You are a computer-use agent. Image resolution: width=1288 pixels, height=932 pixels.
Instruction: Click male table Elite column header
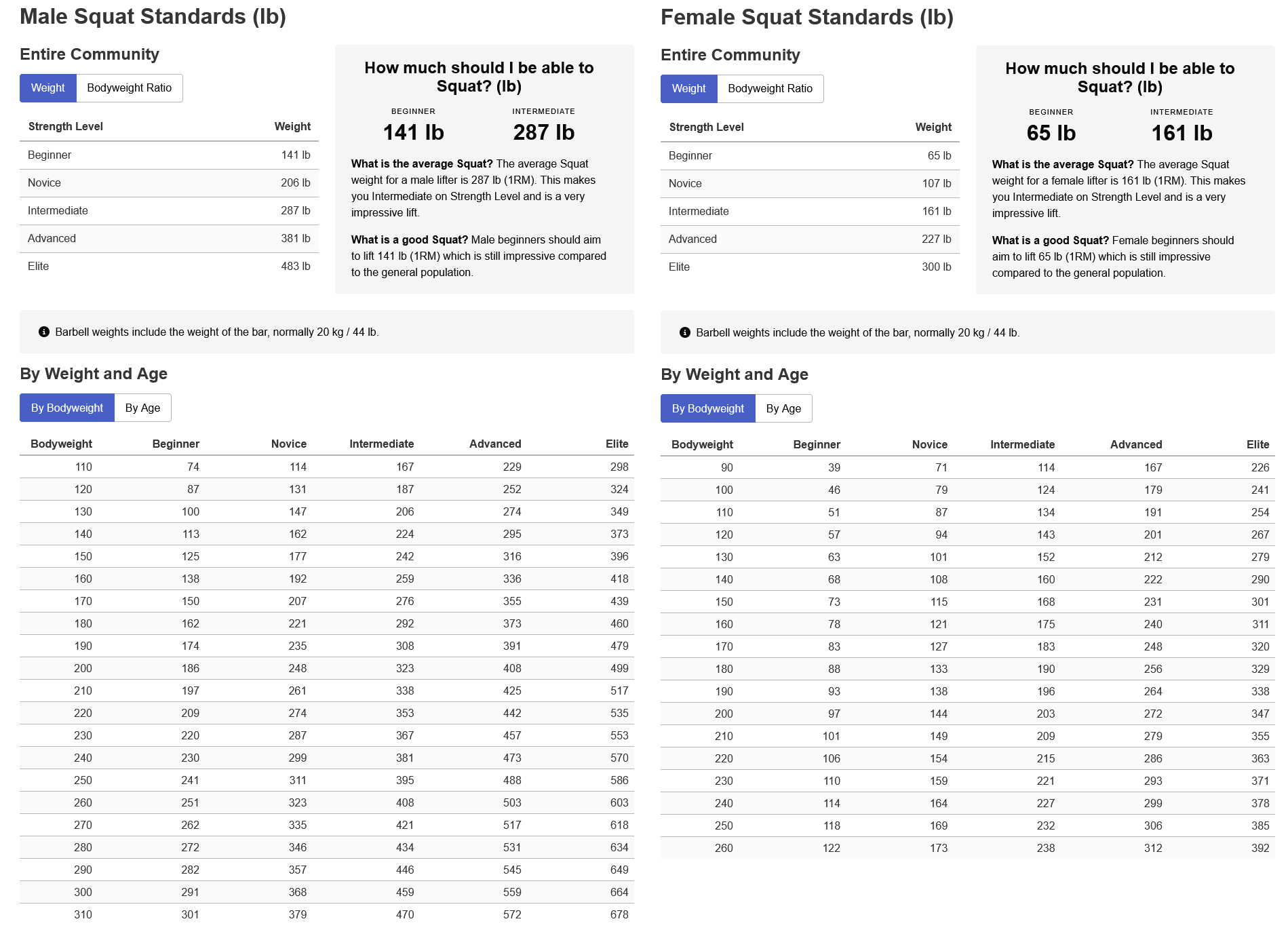tap(617, 444)
